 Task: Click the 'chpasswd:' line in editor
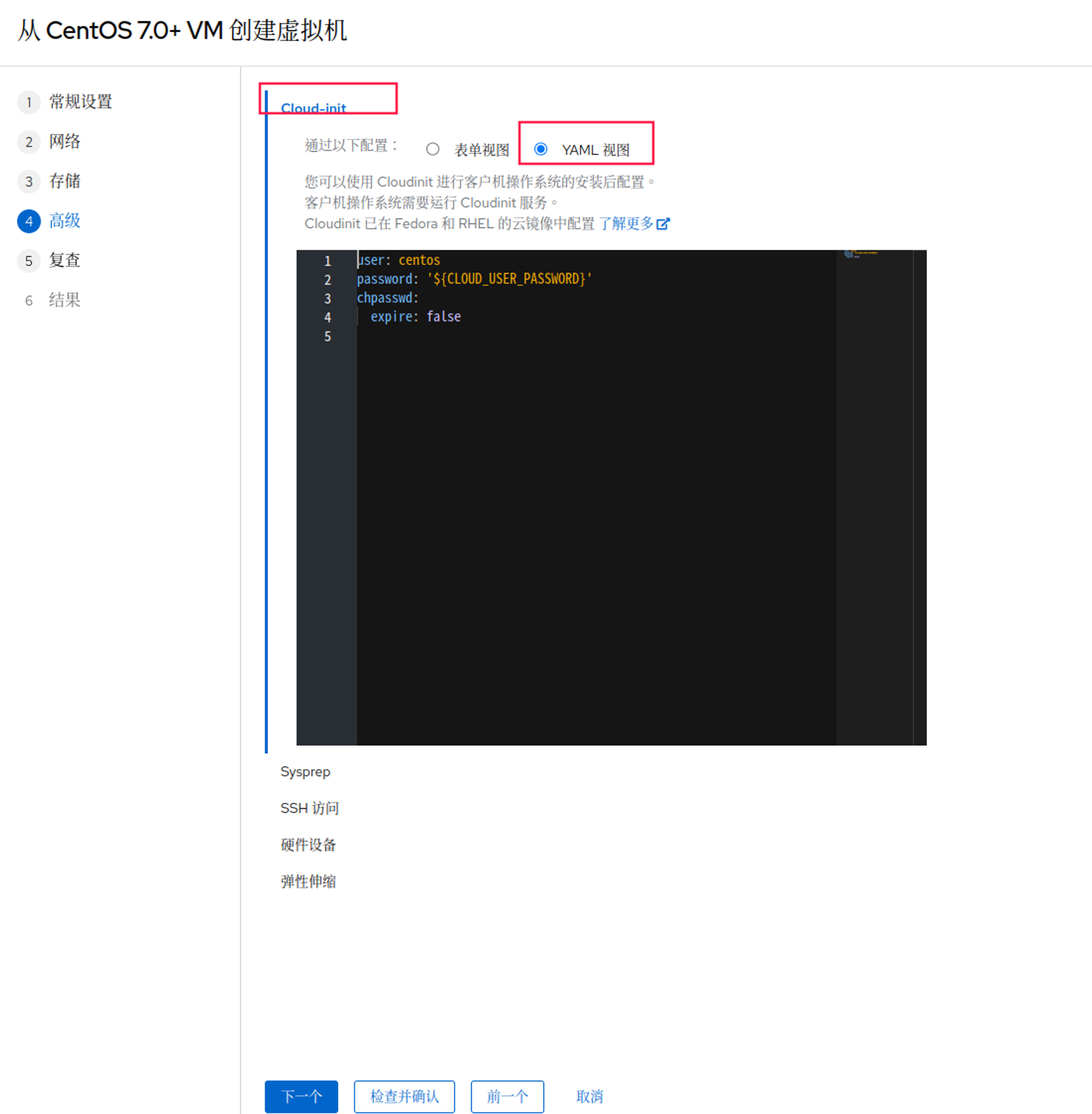[388, 298]
